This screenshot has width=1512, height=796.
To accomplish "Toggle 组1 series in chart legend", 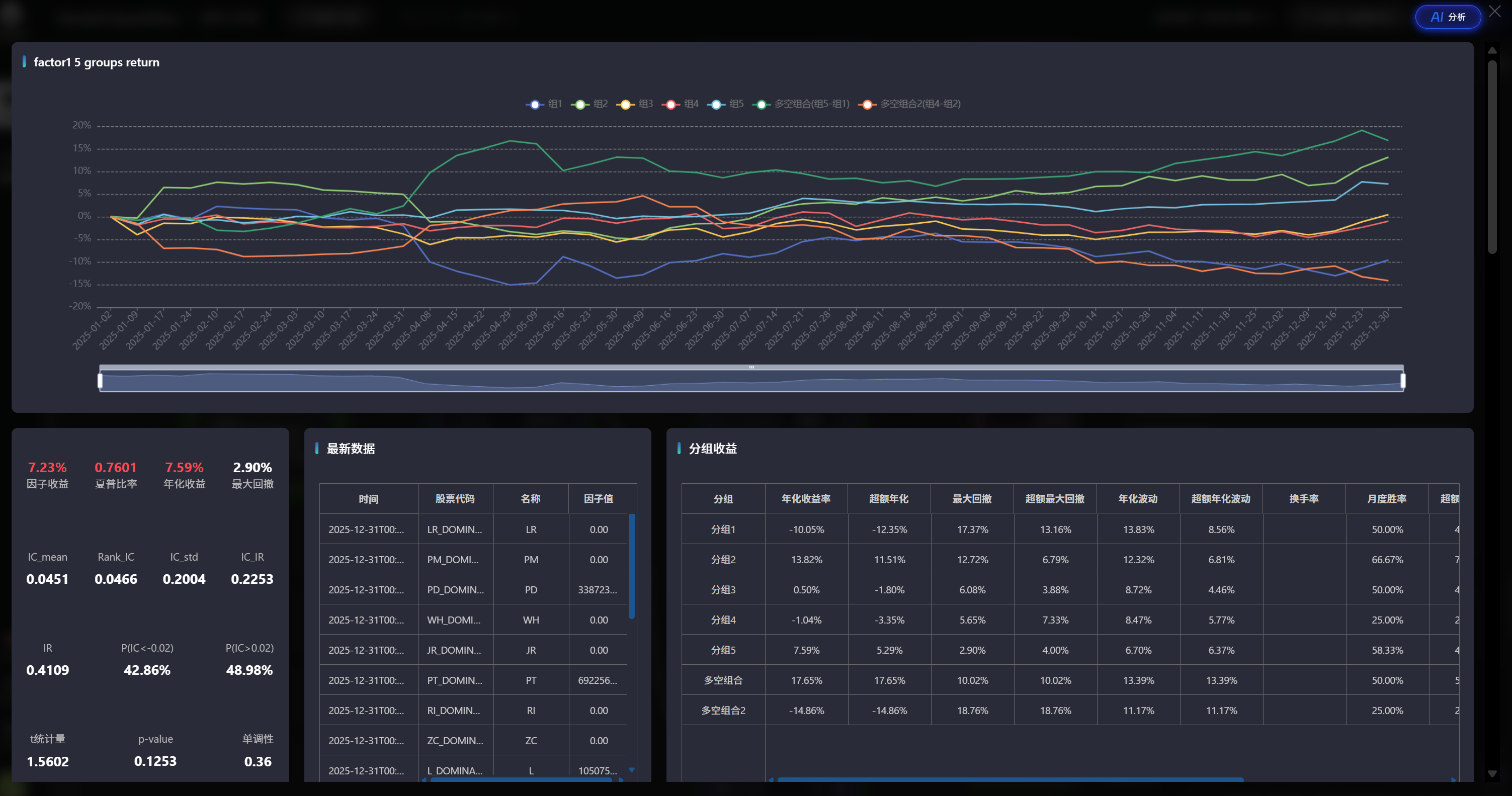I will pos(535,105).
